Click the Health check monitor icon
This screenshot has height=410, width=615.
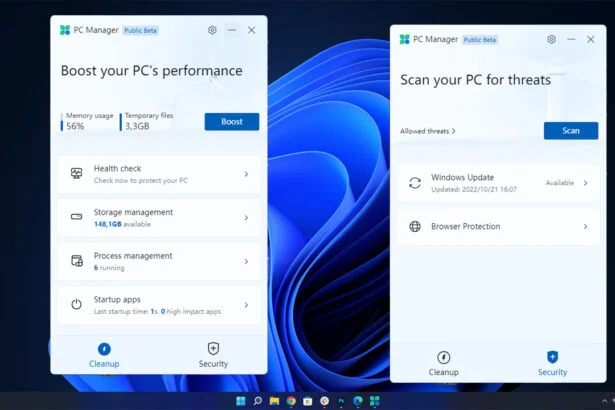pos(76,173)
